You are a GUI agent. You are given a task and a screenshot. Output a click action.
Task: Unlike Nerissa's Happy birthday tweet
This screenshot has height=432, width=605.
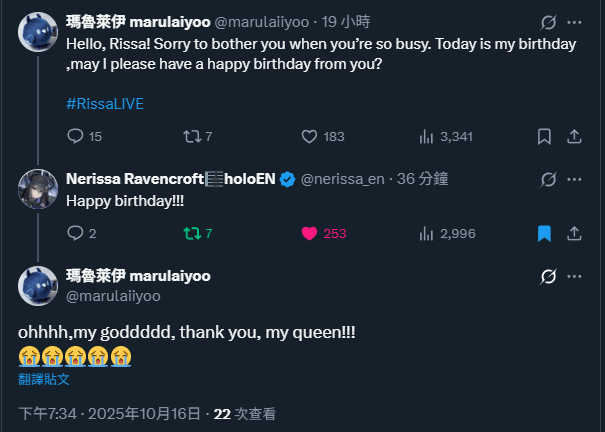[x=310, y=233]
